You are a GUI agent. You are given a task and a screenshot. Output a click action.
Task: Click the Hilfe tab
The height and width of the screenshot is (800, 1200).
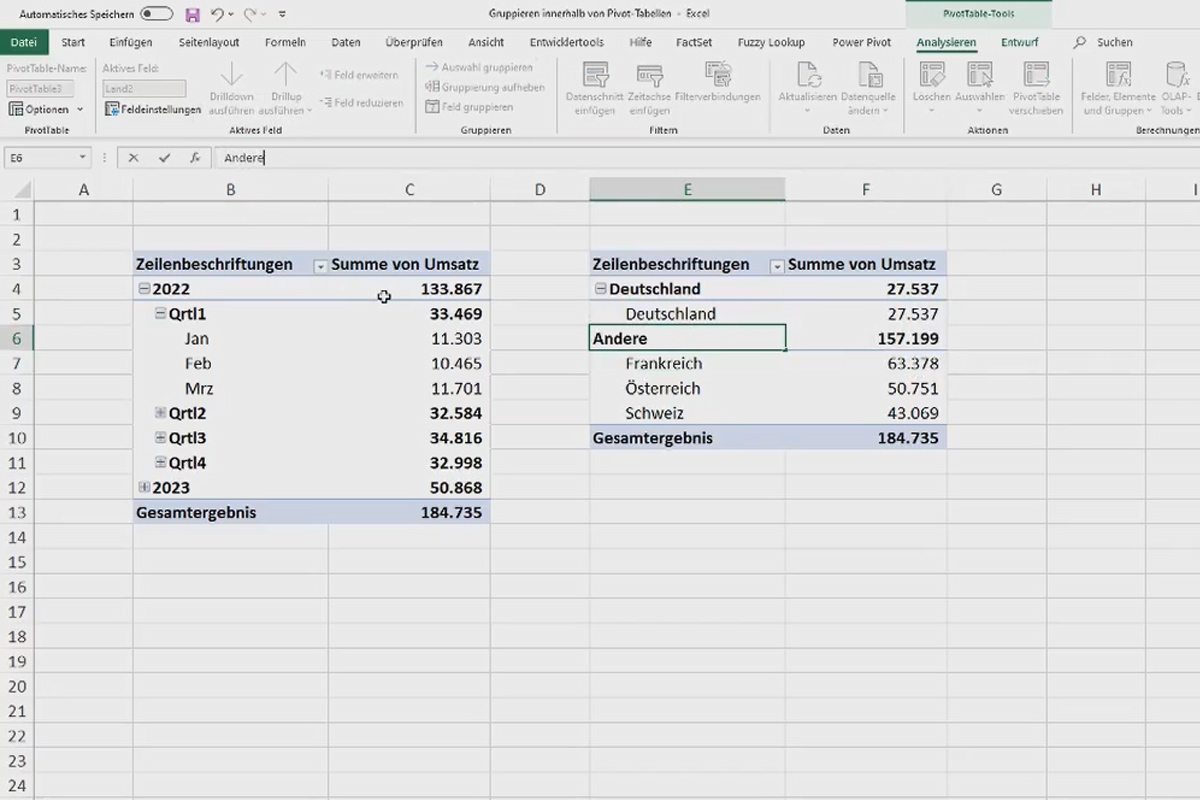pos(641,42)
